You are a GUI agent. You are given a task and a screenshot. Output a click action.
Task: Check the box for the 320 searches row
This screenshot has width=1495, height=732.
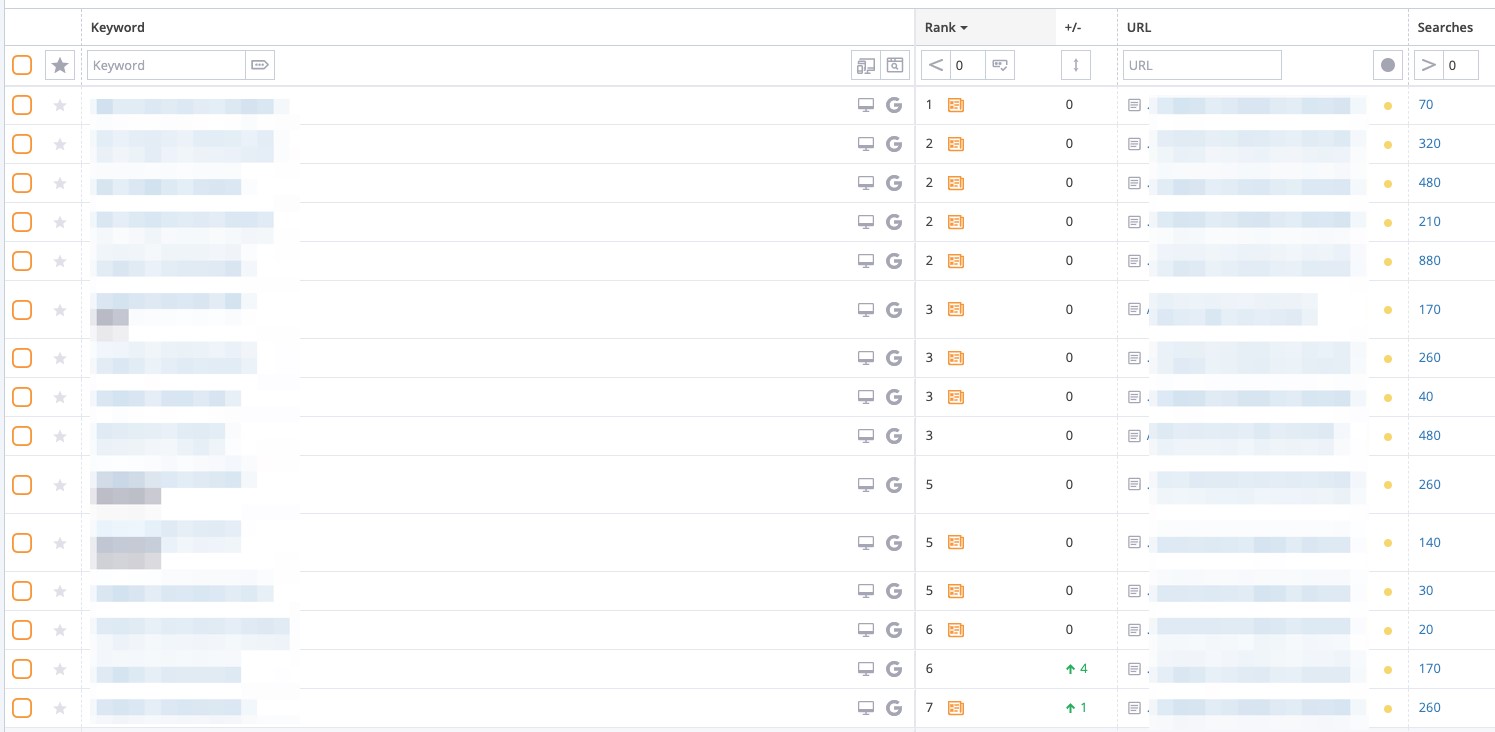22,144
